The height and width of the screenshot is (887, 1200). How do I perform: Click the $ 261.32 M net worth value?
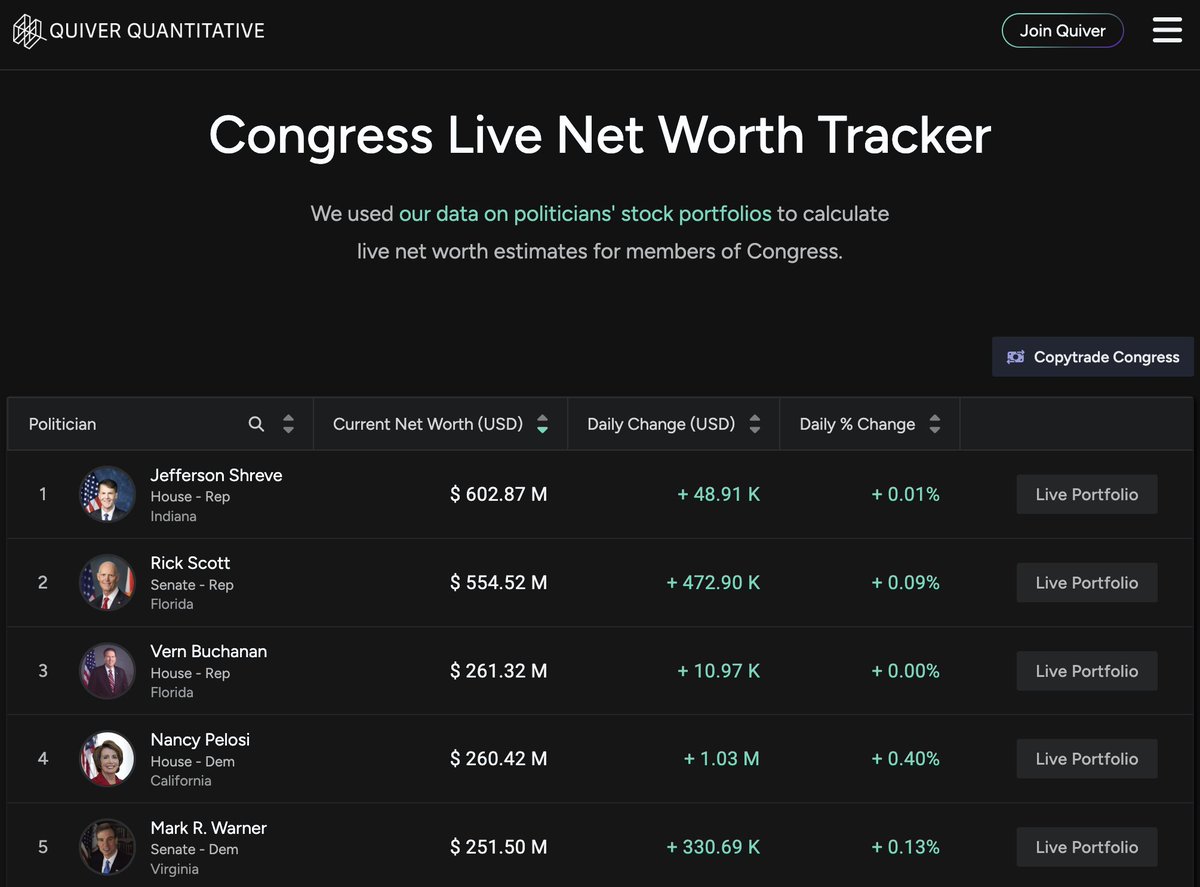click(498, 671)
